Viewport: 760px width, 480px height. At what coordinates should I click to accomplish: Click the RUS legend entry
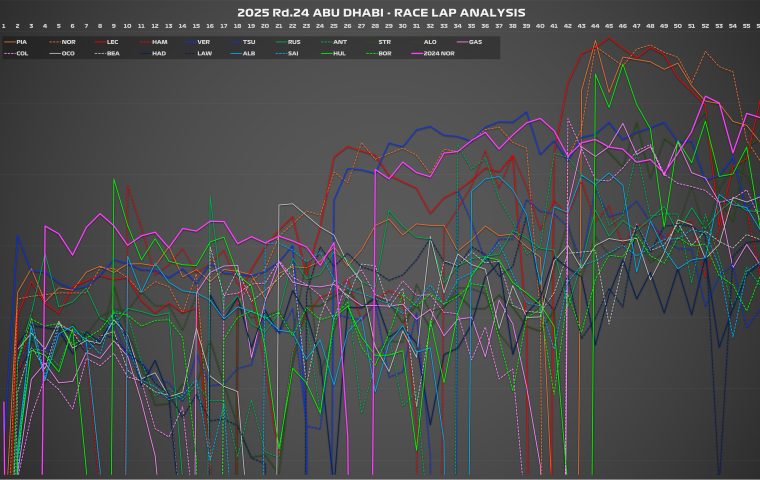294,42
